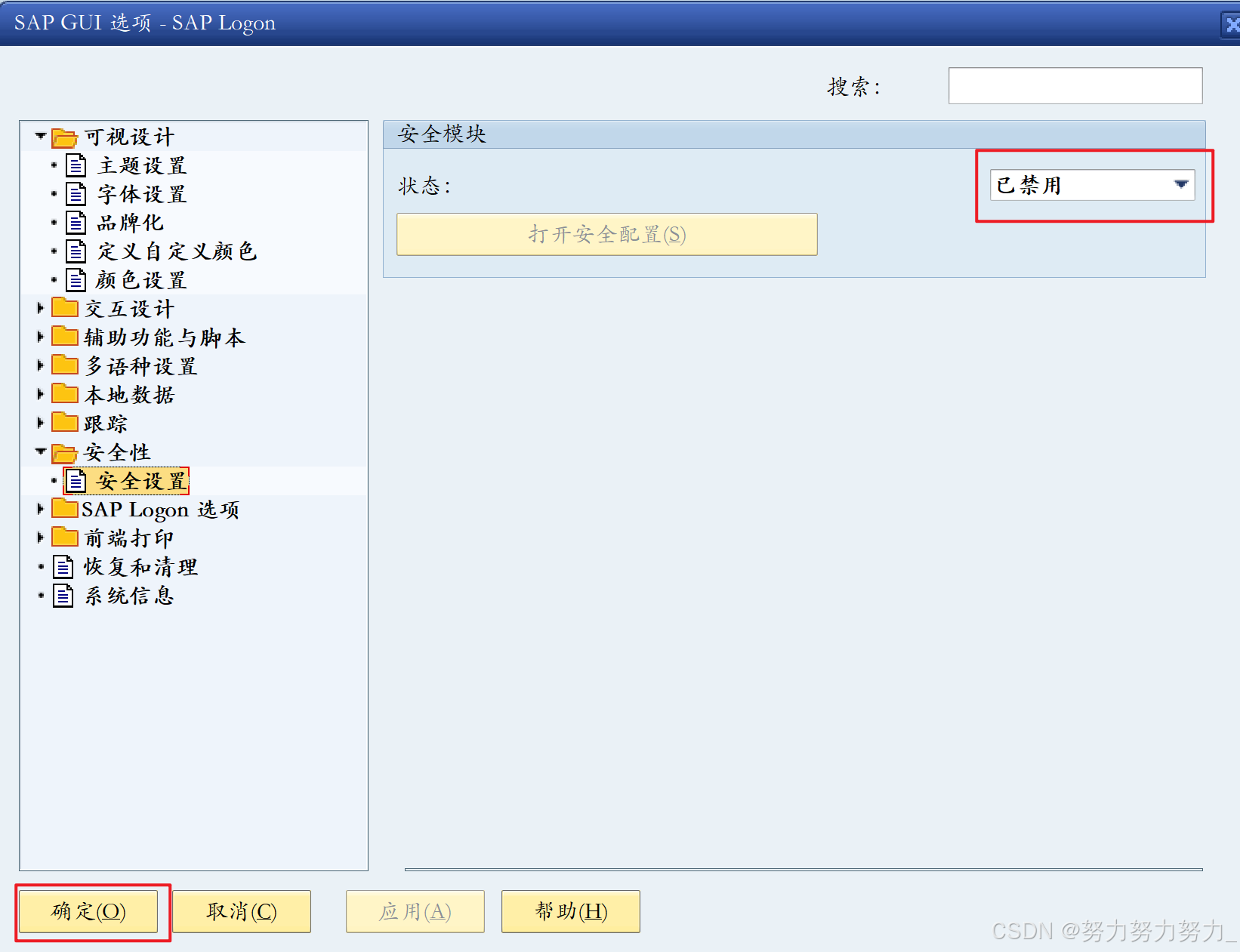The image size is (1240, 952).
Task: Collapse the 安全性 tree node
Action: tap(41, 451)
